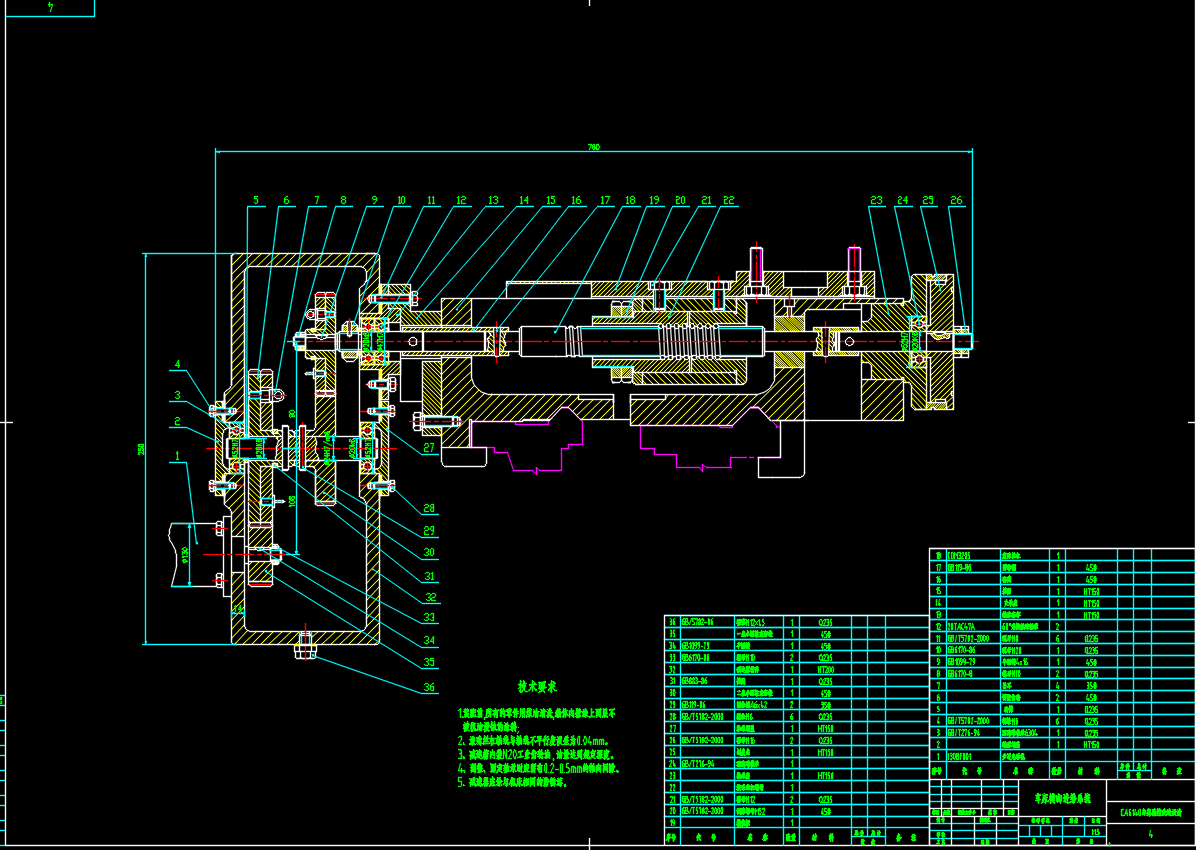Select part callout number 16
1196x850 pixels.
tap(575, 201)
